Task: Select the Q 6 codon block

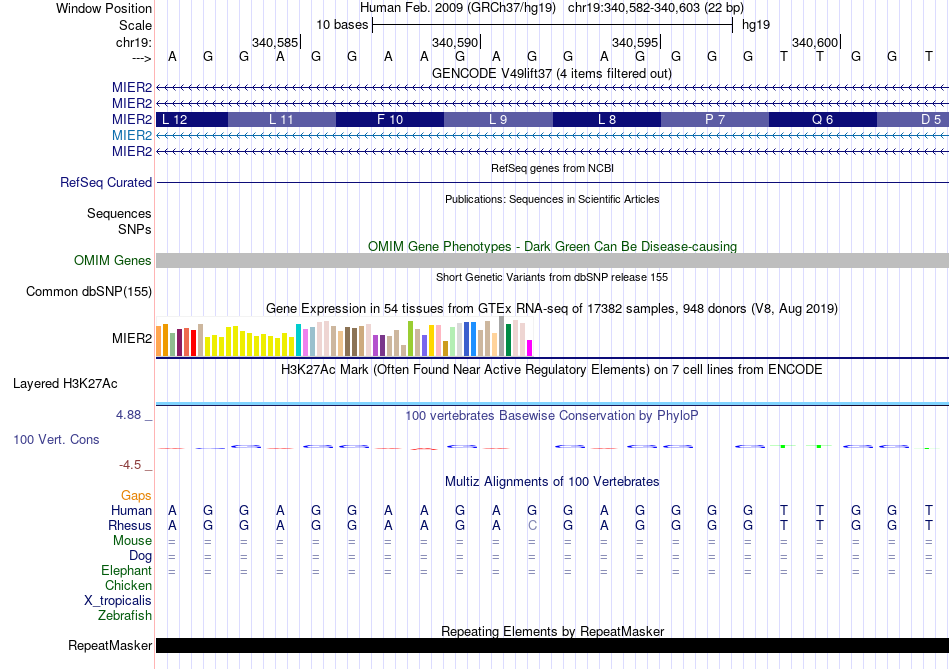Action: (822, 119)
